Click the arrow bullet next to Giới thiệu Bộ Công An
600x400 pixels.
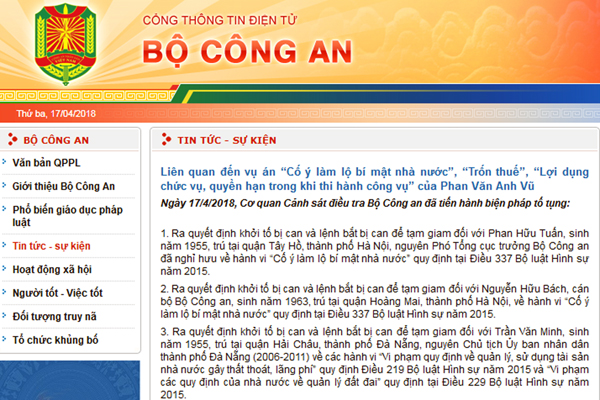[4, 185]
